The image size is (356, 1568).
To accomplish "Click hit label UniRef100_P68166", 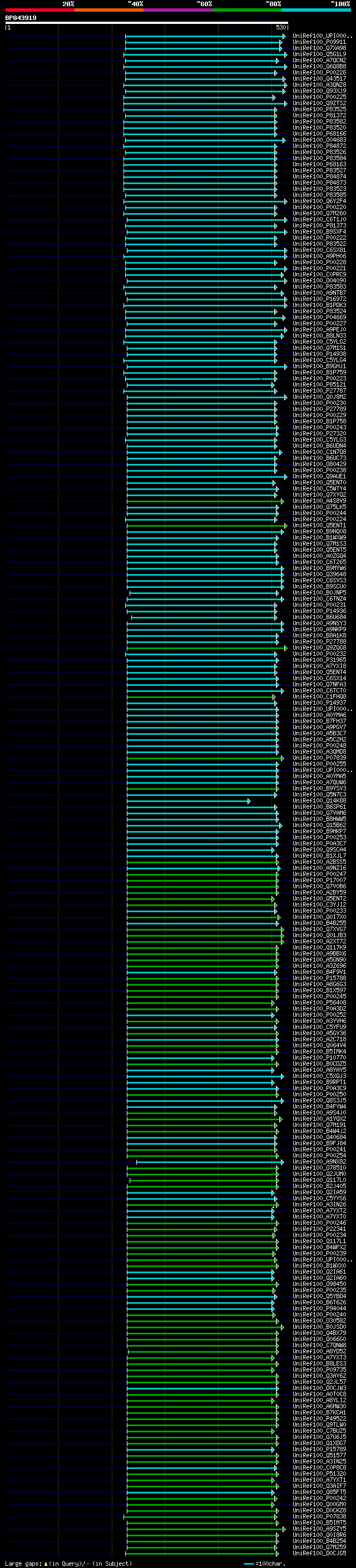I will 319,134.
